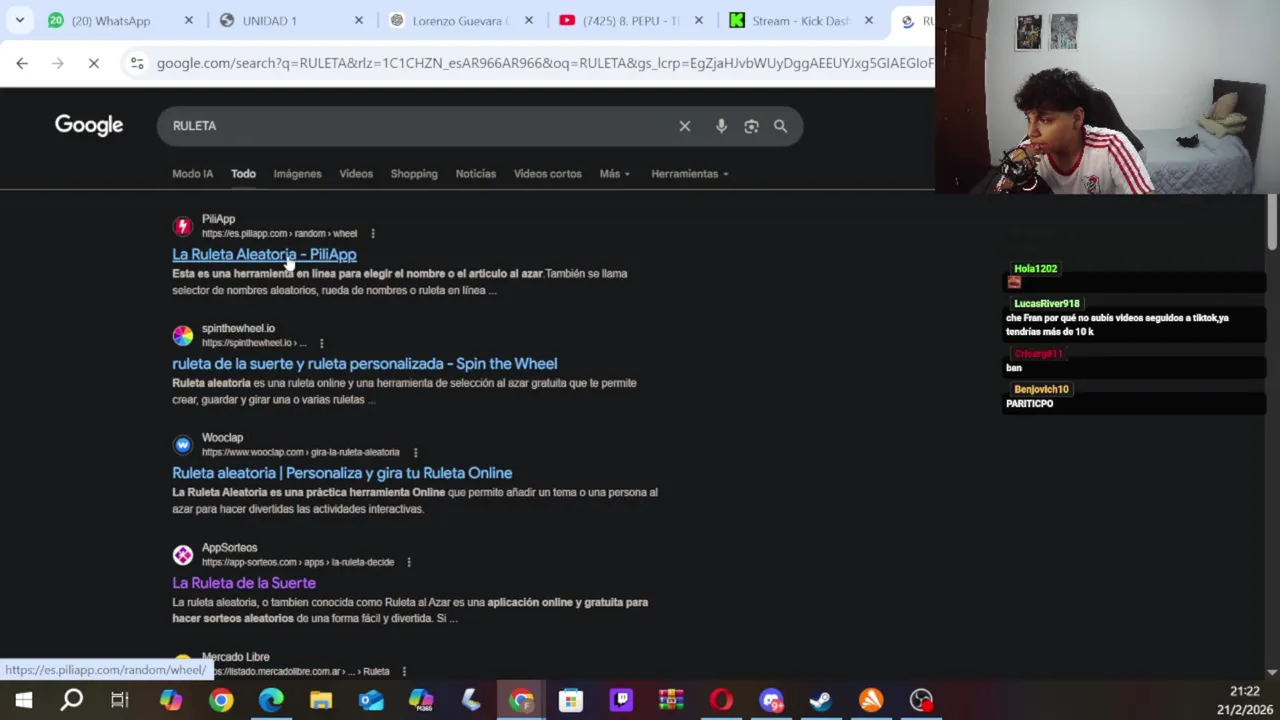This screenshot has height=720, width=1280.
Task: Open Twitch app from taskbar
Action: (x=621, y=700)
